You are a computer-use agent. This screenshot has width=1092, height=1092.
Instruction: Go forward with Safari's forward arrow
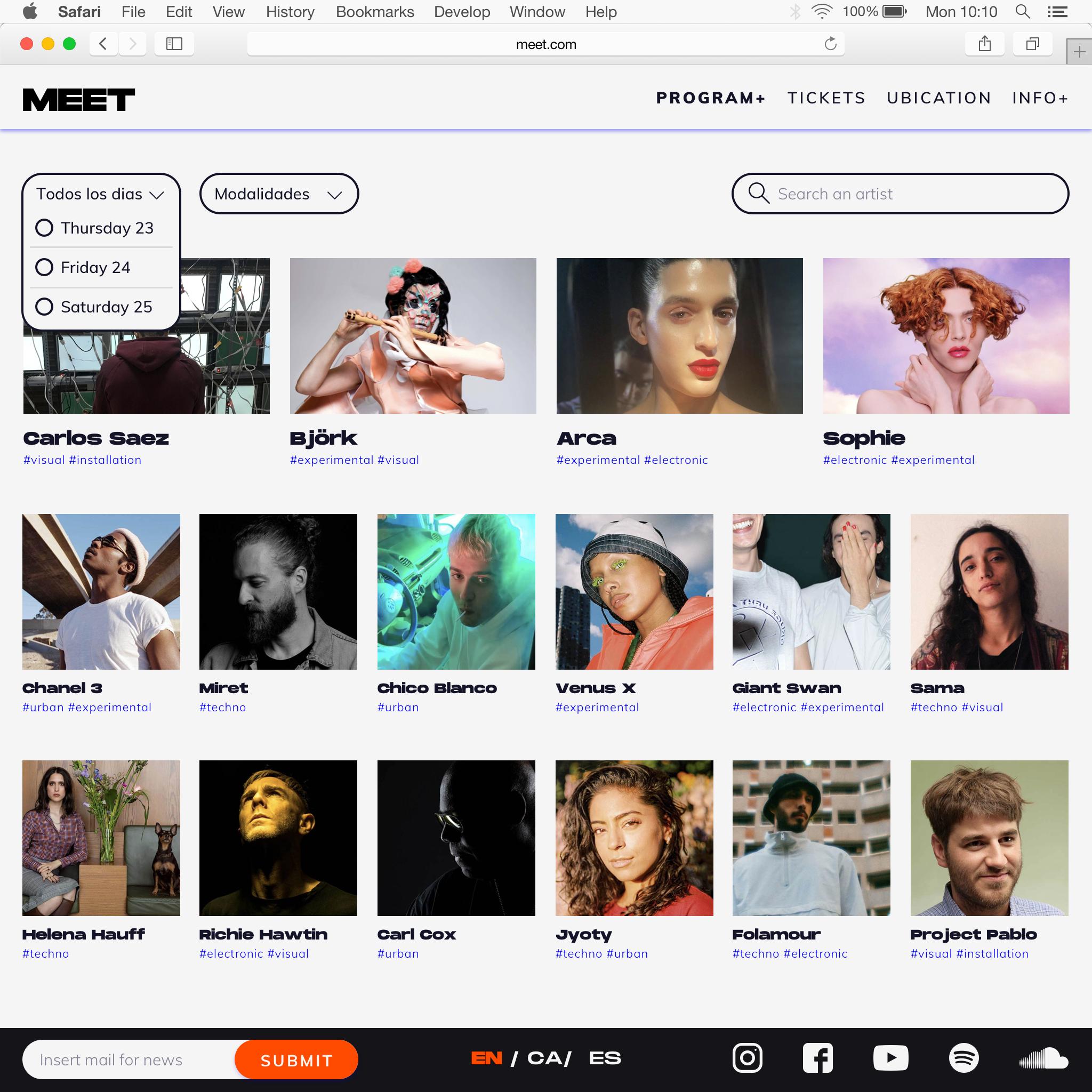click(x=132, y=44)
